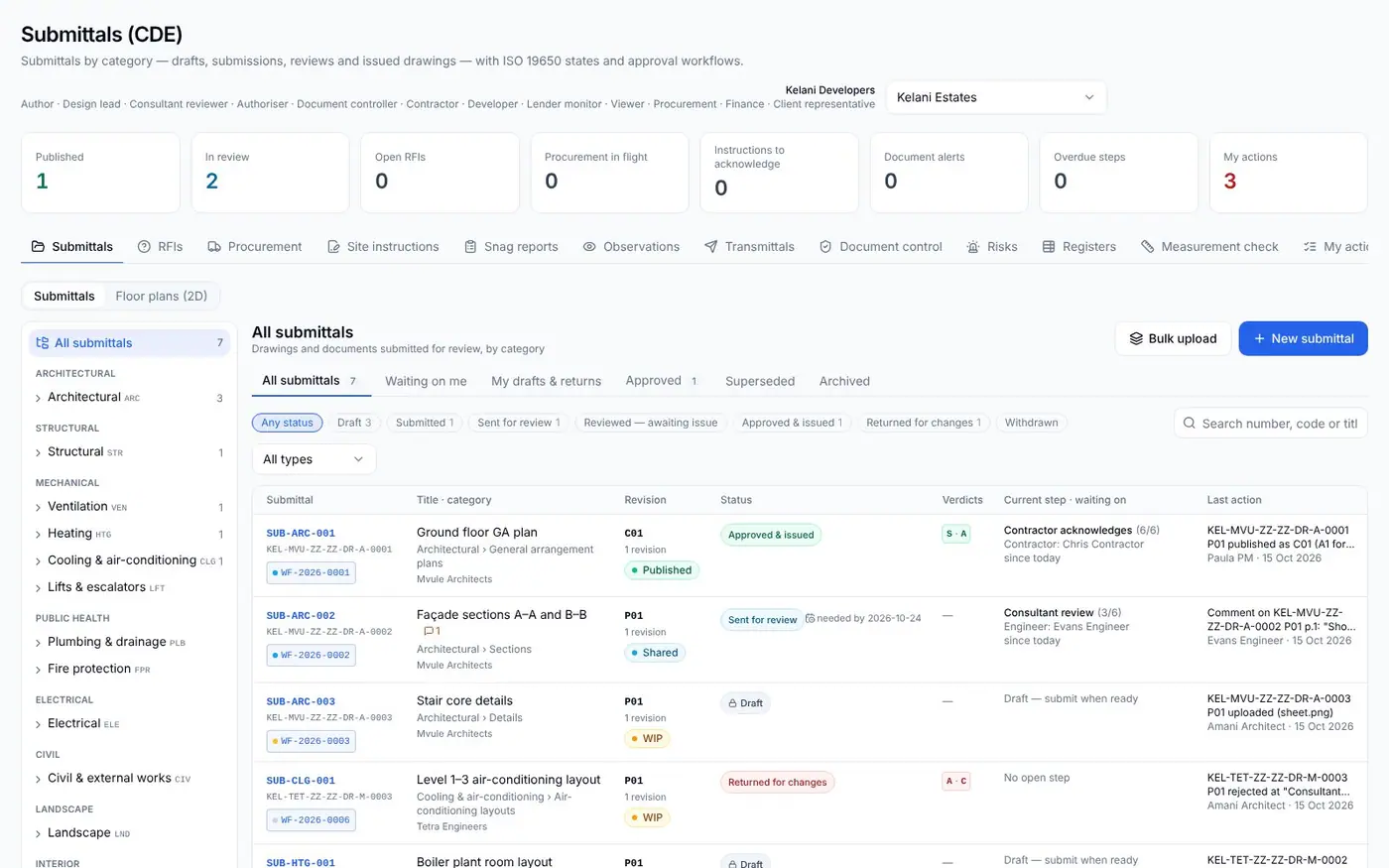Click the Registers table icon
The image size is (1389, 868).
(1049, 247)
